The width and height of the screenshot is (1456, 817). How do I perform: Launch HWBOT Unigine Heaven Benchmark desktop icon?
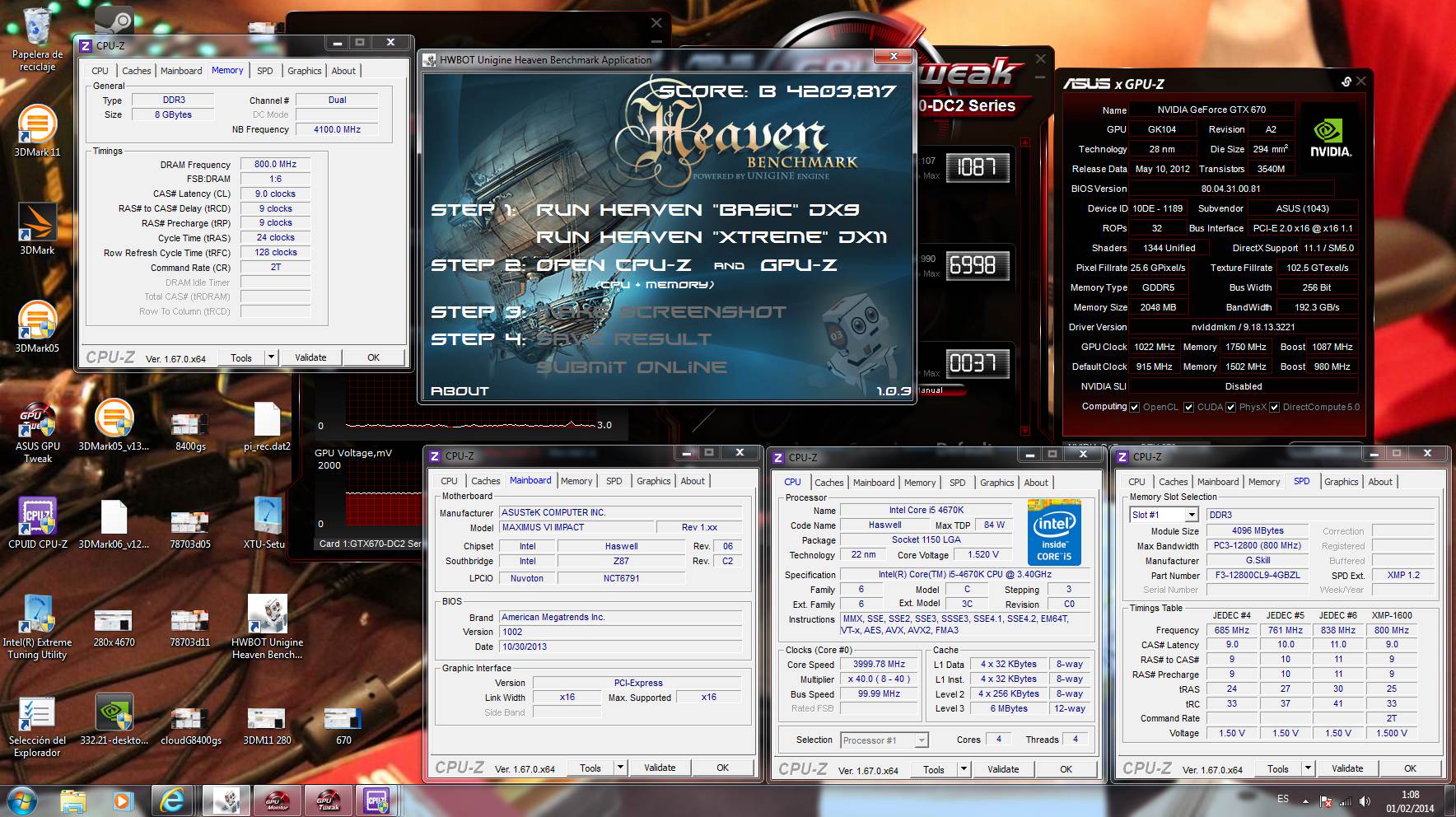point(268,627)
